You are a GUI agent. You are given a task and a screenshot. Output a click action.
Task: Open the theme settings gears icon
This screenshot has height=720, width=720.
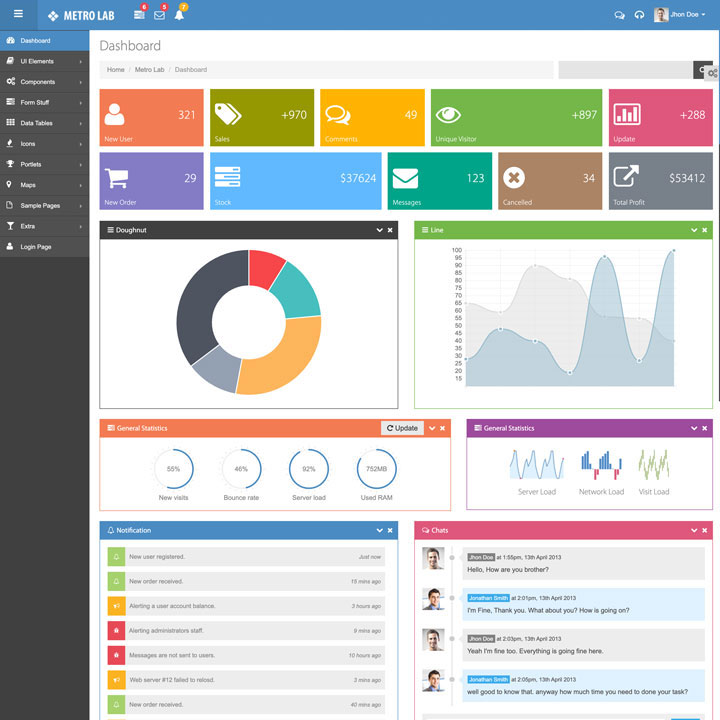click(713, 73)
